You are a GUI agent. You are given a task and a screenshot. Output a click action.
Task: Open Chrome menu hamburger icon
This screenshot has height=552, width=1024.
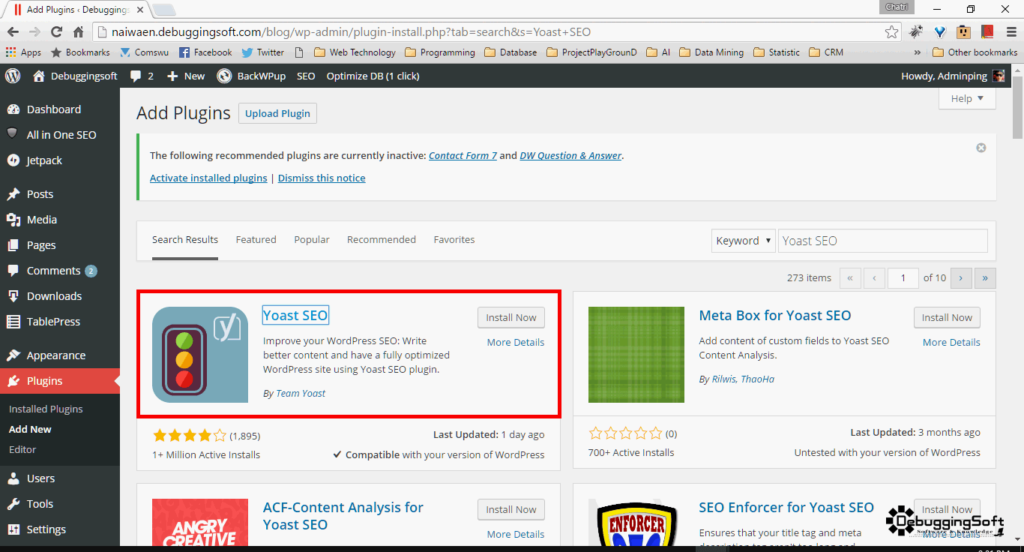[x=1011, y=31]
